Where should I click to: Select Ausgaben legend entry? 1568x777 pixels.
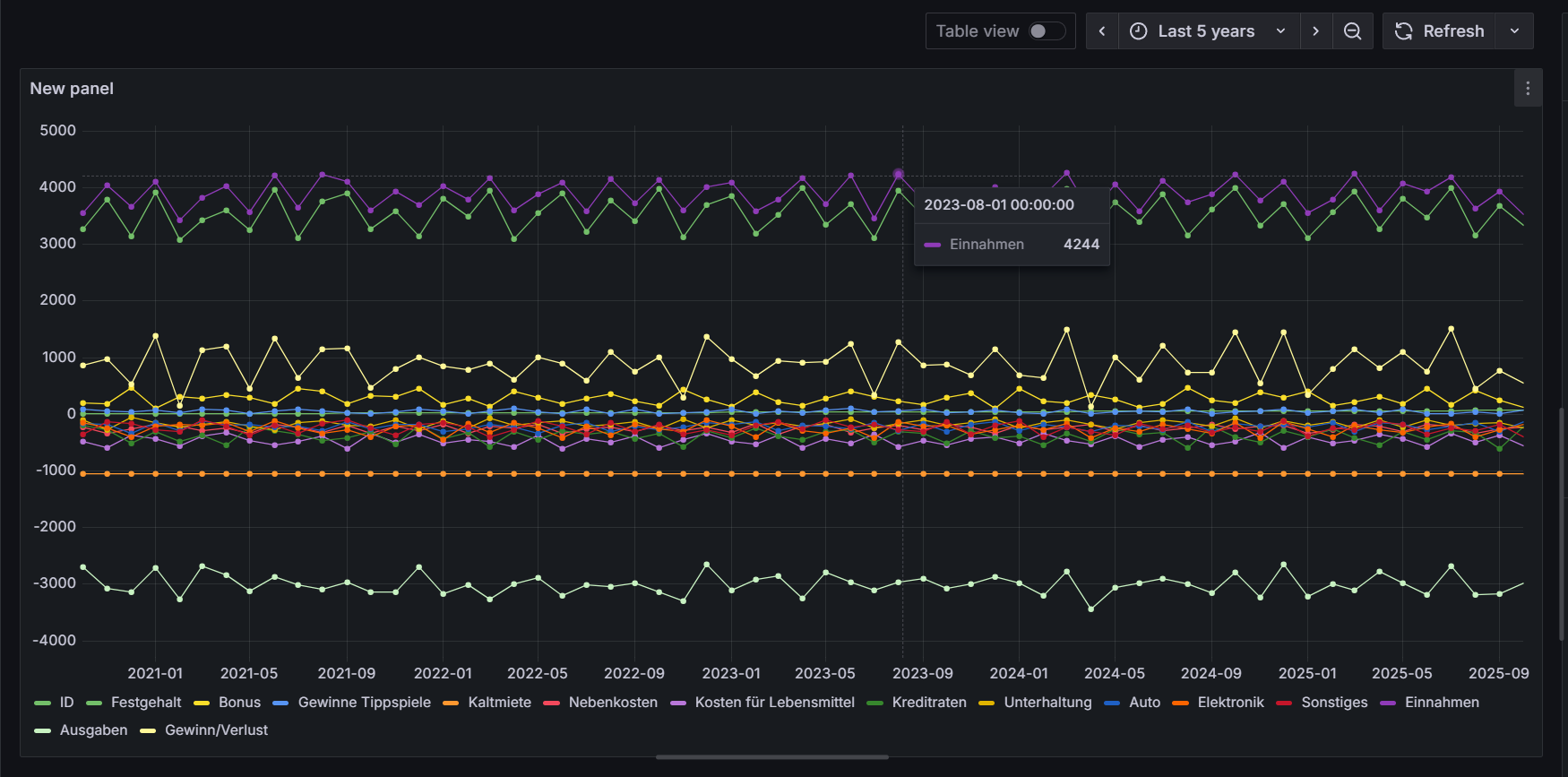click(93, 730)
